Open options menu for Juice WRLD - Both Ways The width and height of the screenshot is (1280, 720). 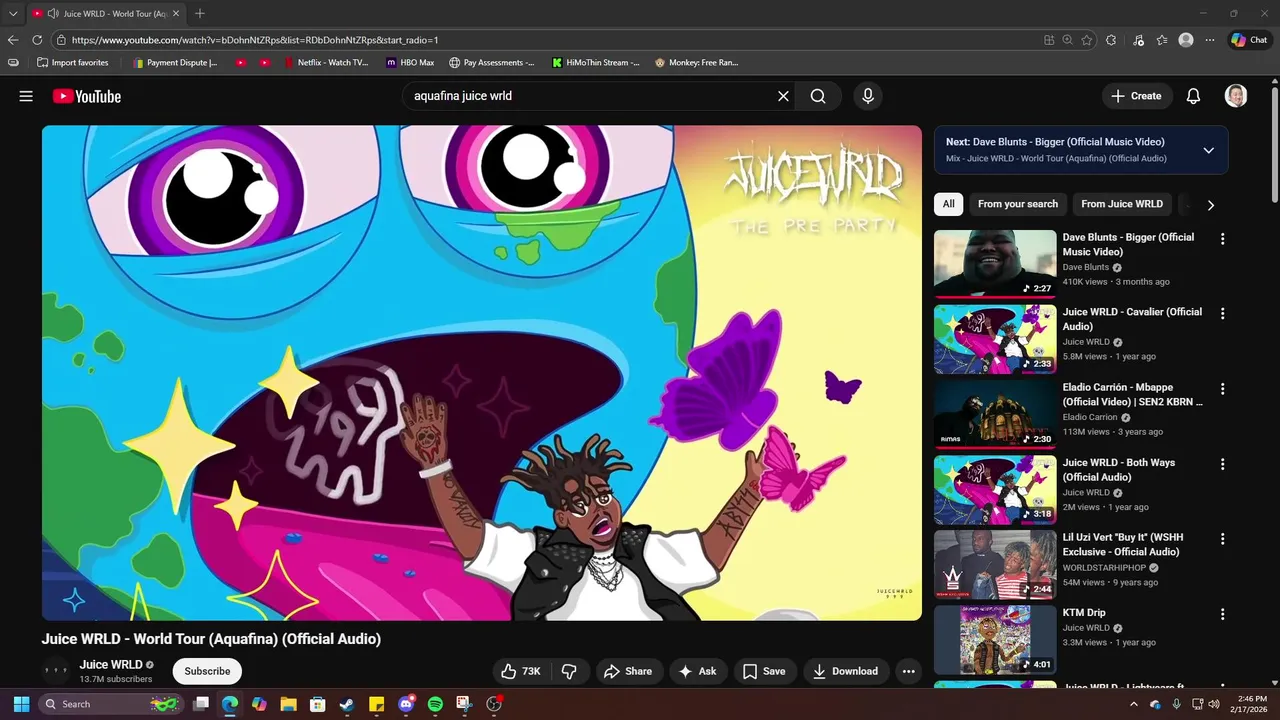[x=1222, y=464]
